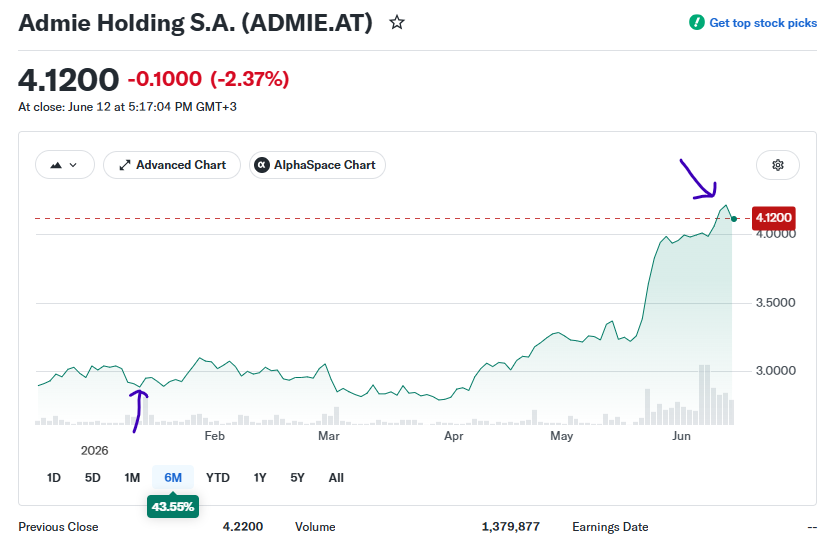
Task: Click the -0.1000 price change value
Action: pos(165,79)
